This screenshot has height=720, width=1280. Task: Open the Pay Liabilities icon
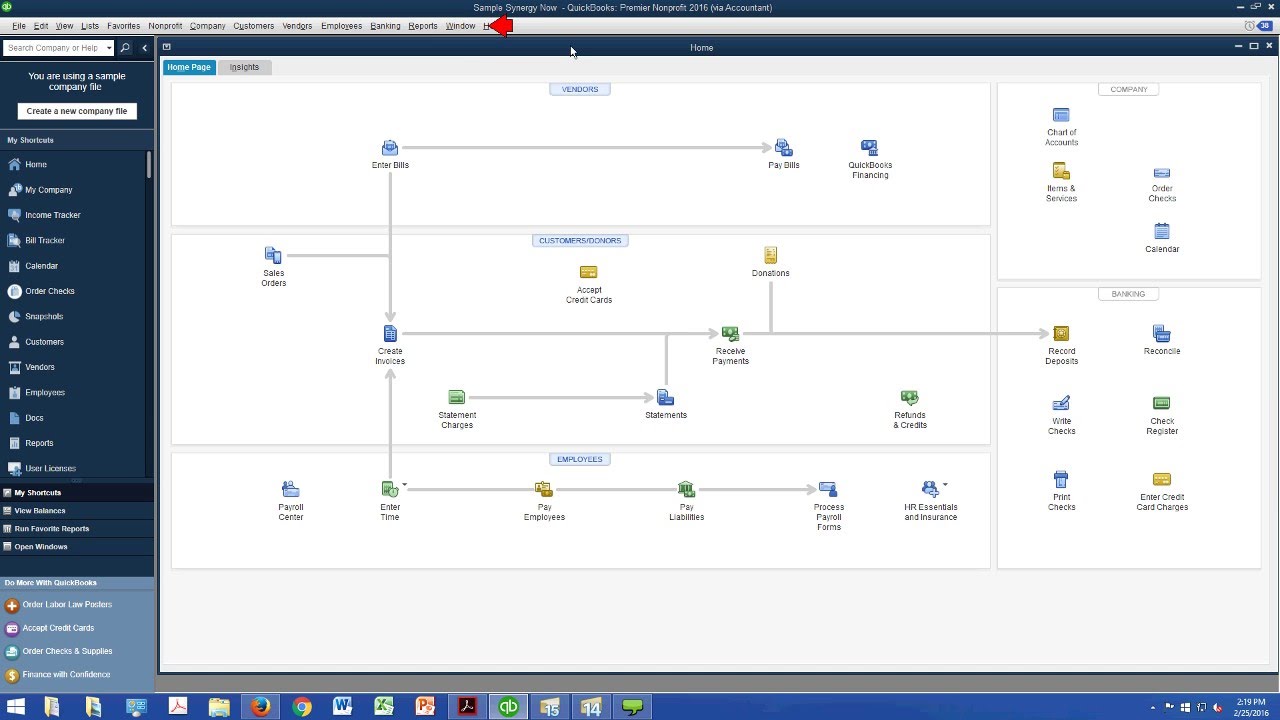coord(686,490)
